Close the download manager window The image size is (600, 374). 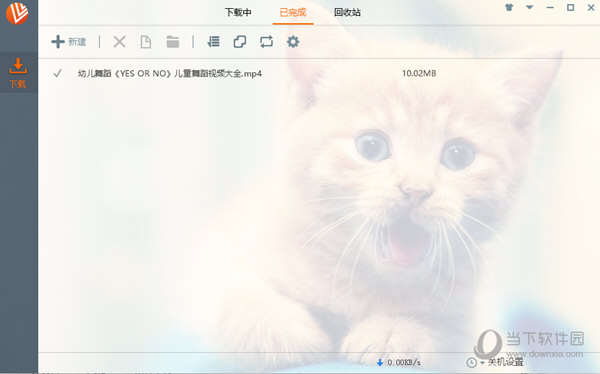[x=591, y=7]
